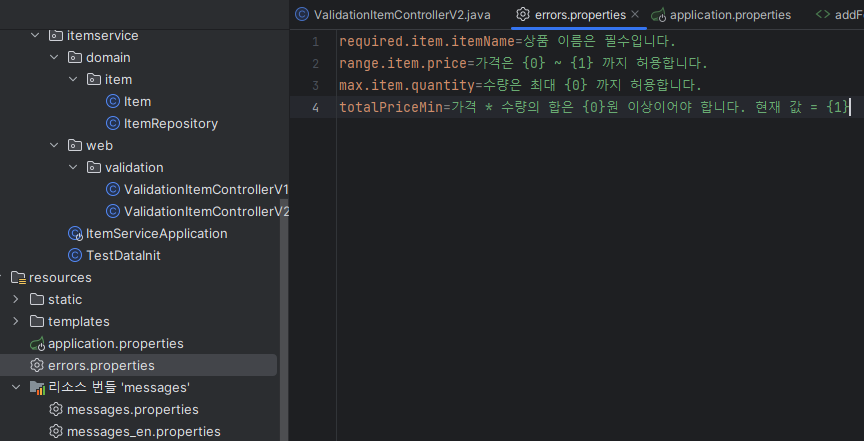Click the ItemRepository class icon

click(112, 123)
